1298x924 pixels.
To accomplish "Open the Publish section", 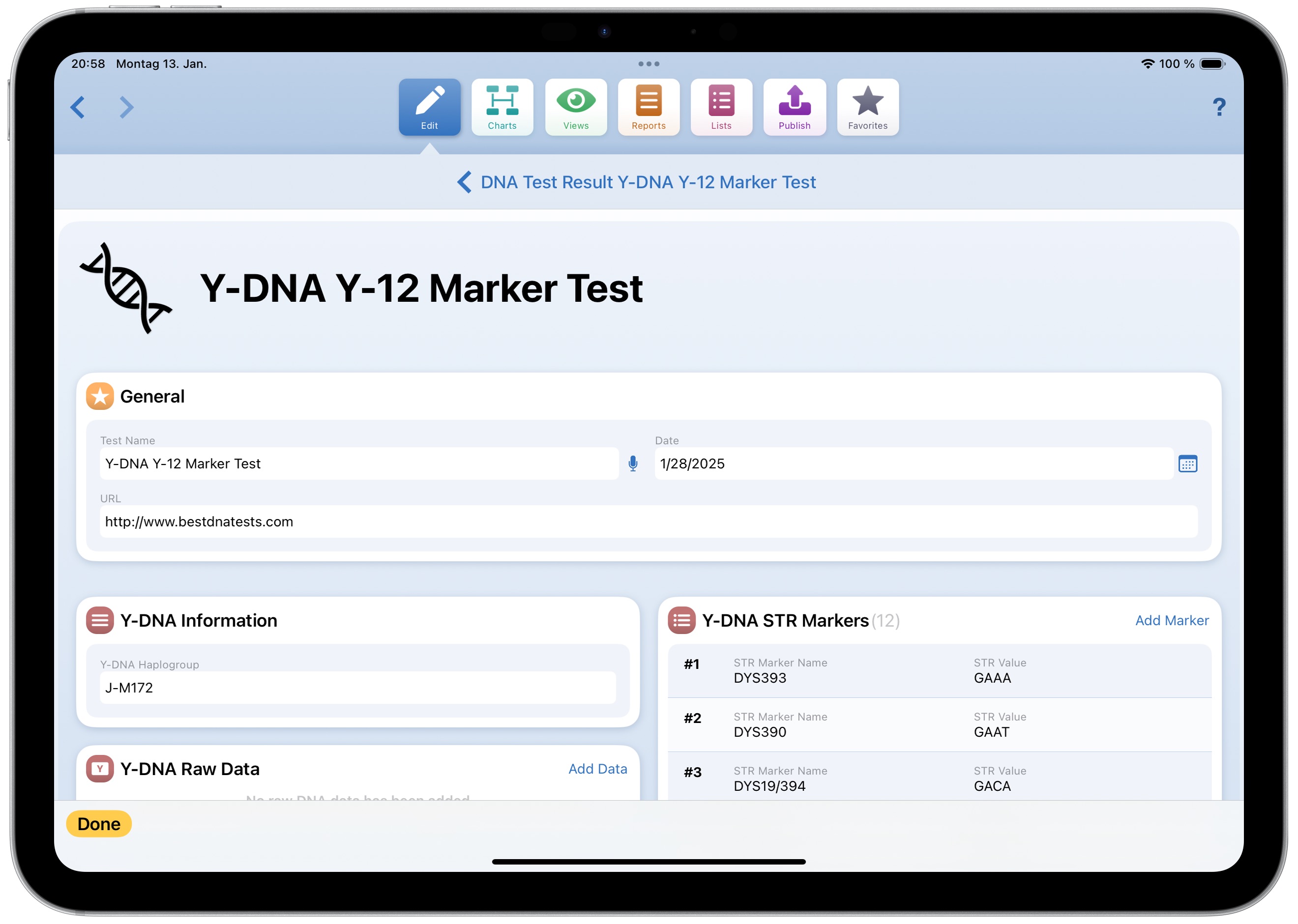I will click(795, 107).
